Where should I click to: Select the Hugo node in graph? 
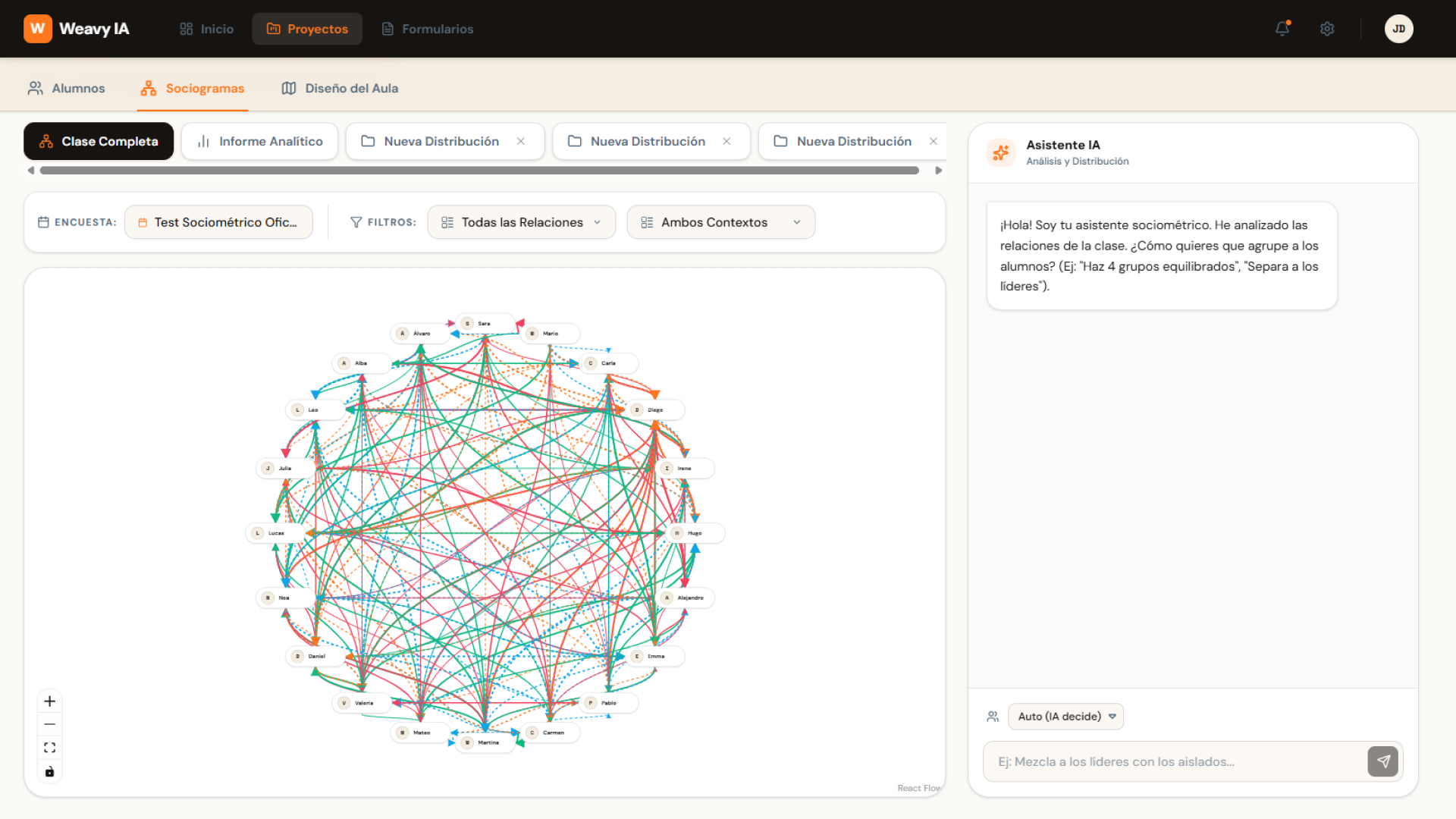695,533
